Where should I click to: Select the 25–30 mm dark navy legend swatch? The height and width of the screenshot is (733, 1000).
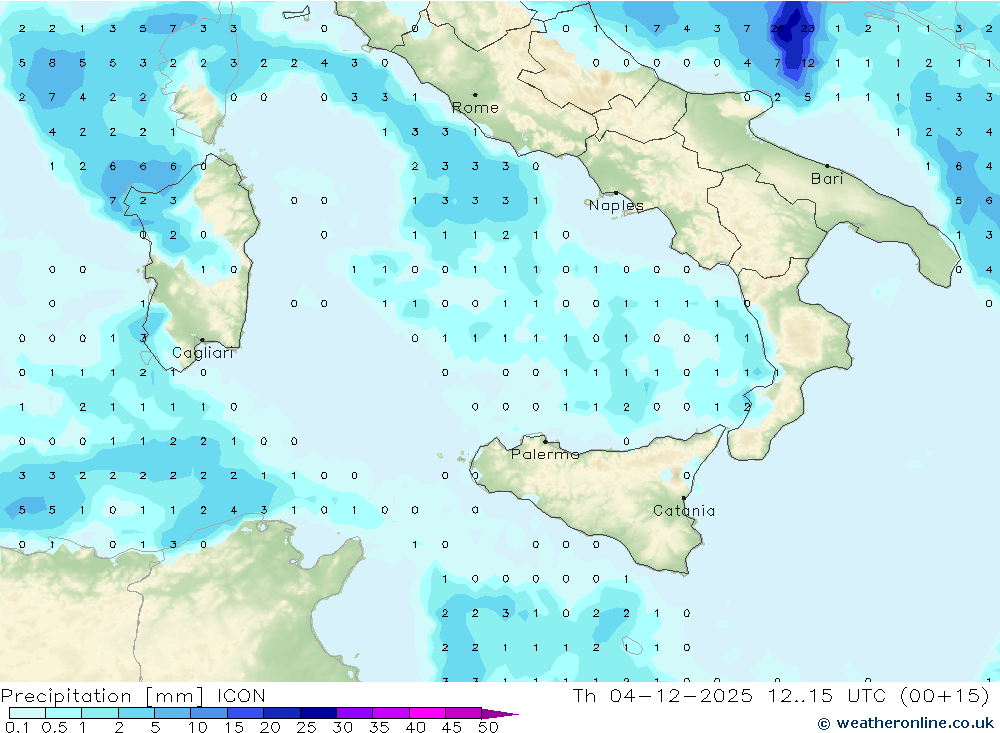click(318, 713)
